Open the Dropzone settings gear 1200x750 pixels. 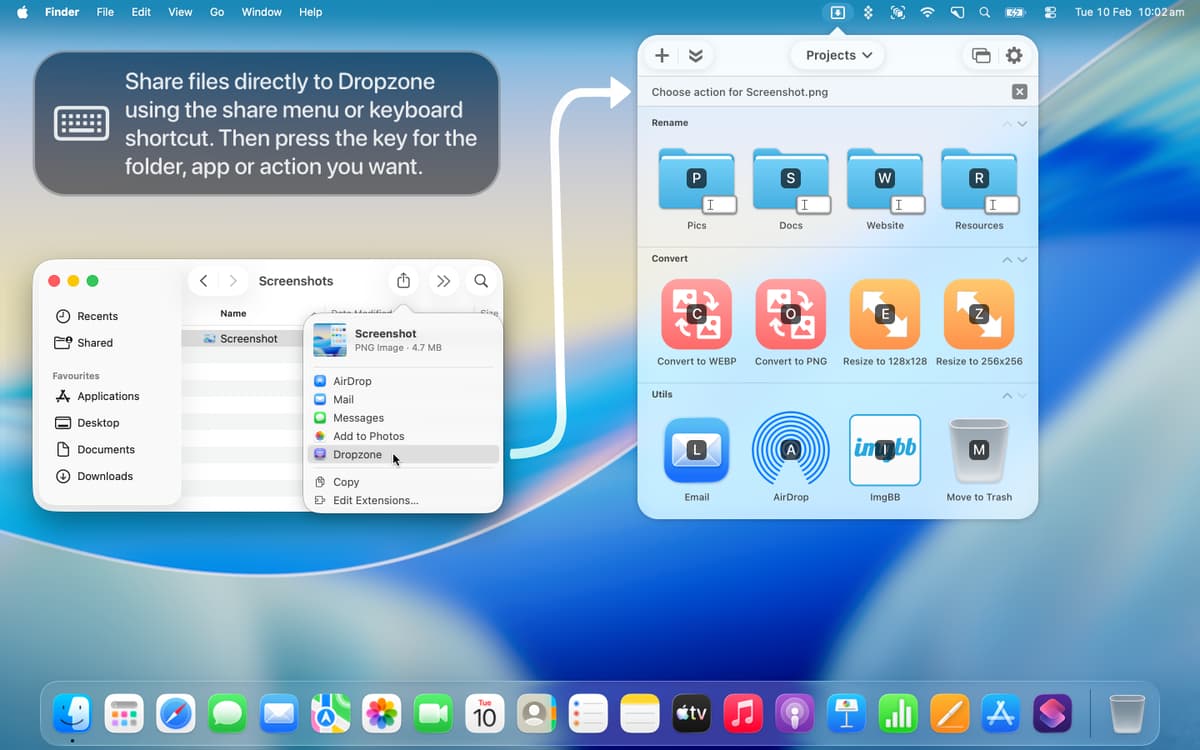(x=1014, y=56)
